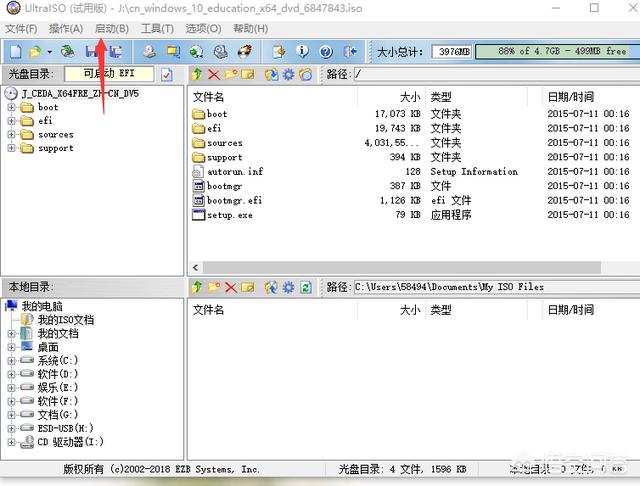The height and width of the screenshot is (486, 640).
Task: Click the Rename icon in local toolbar
Action: [x=247, y=287]
